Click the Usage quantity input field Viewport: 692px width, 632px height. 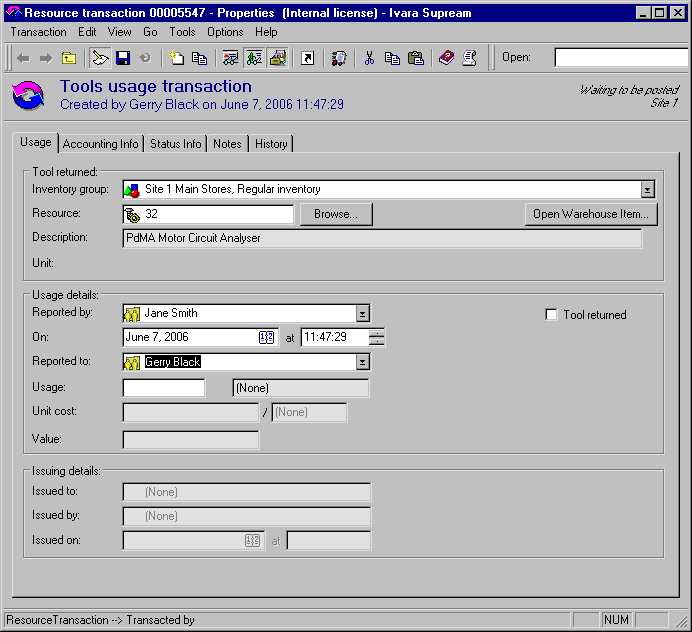(x=164, y=388)
